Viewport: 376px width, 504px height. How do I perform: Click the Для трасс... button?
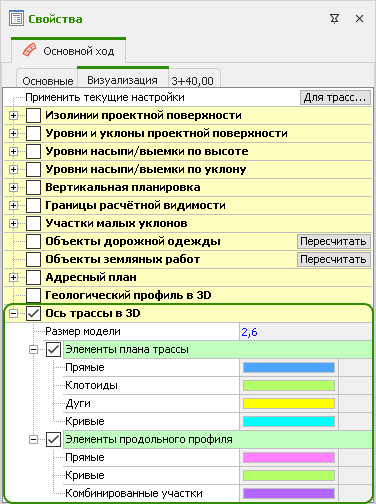(x=335, y=98)
